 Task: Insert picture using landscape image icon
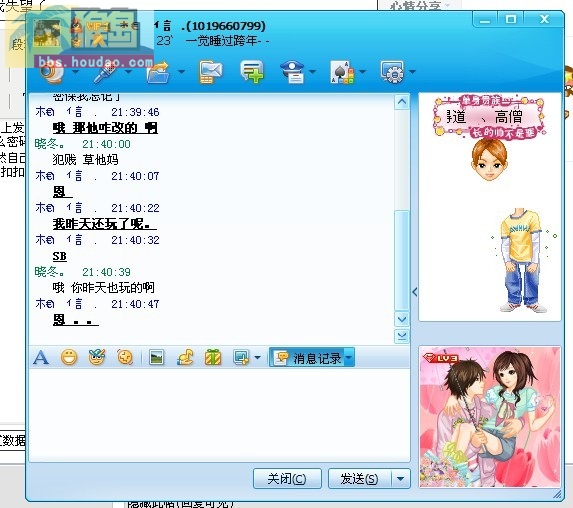tap(157, 357)
